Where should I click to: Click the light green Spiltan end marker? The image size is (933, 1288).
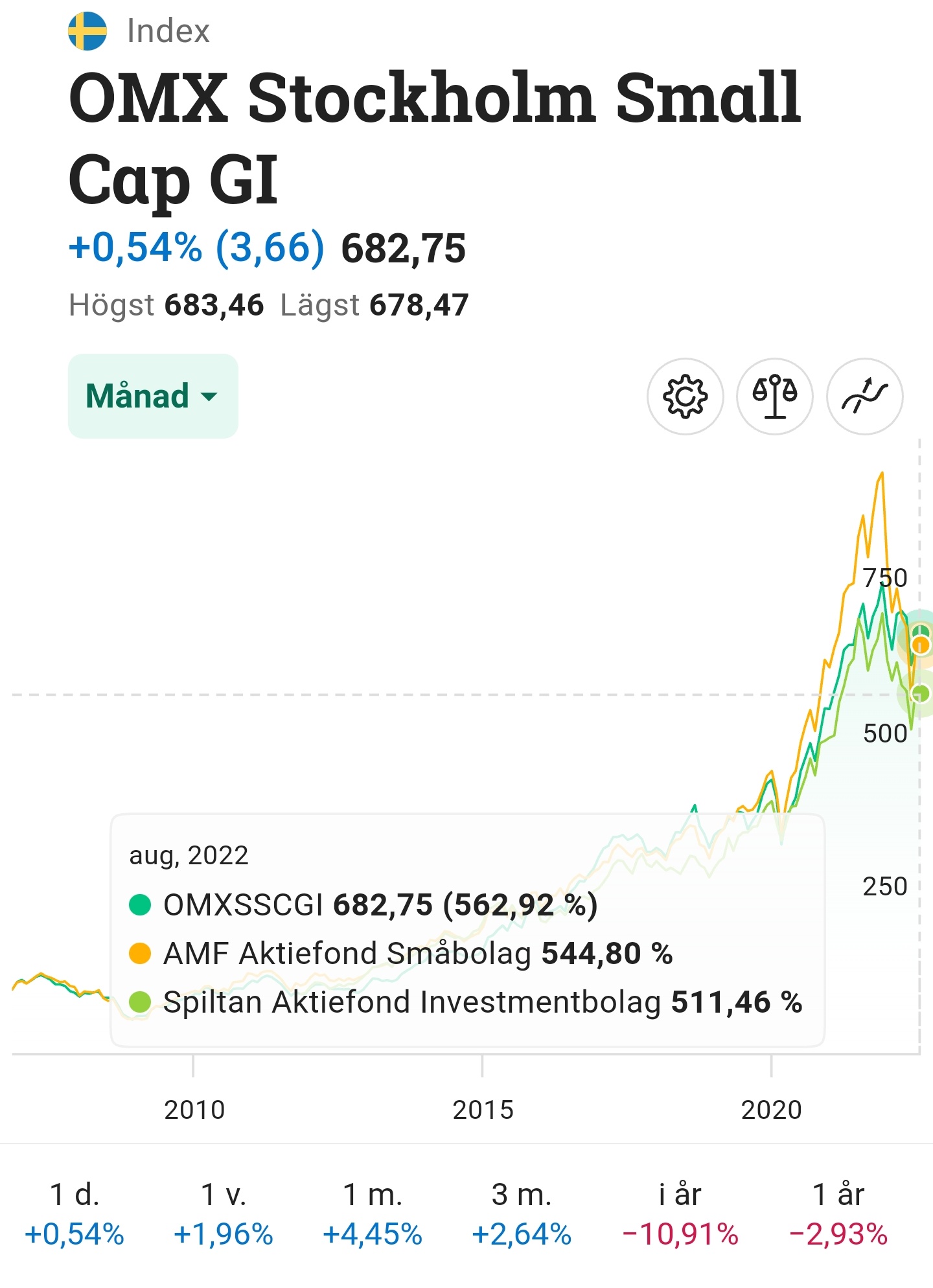(x=919, y=693)
